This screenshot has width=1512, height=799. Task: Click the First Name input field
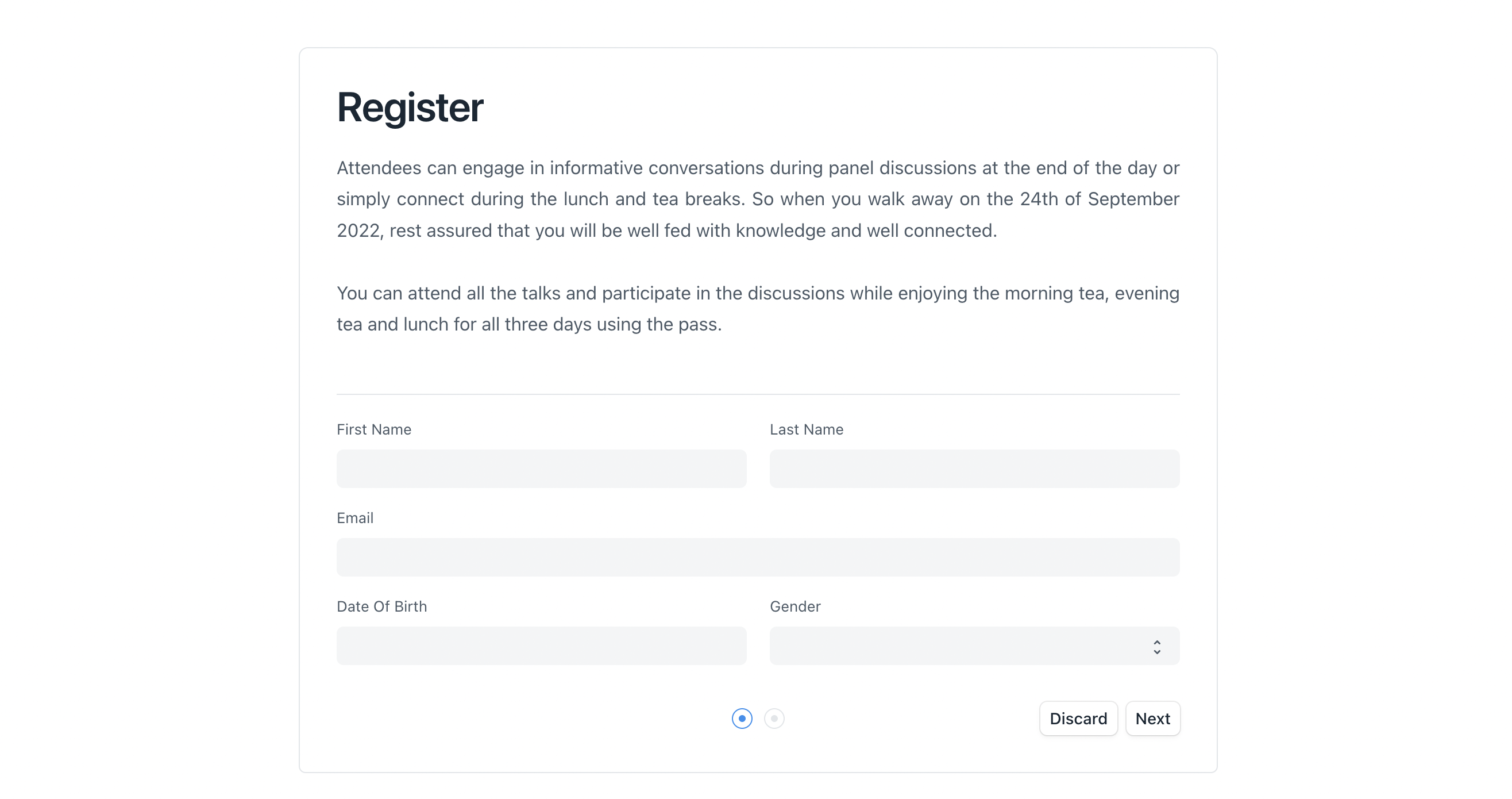point(541,469)
